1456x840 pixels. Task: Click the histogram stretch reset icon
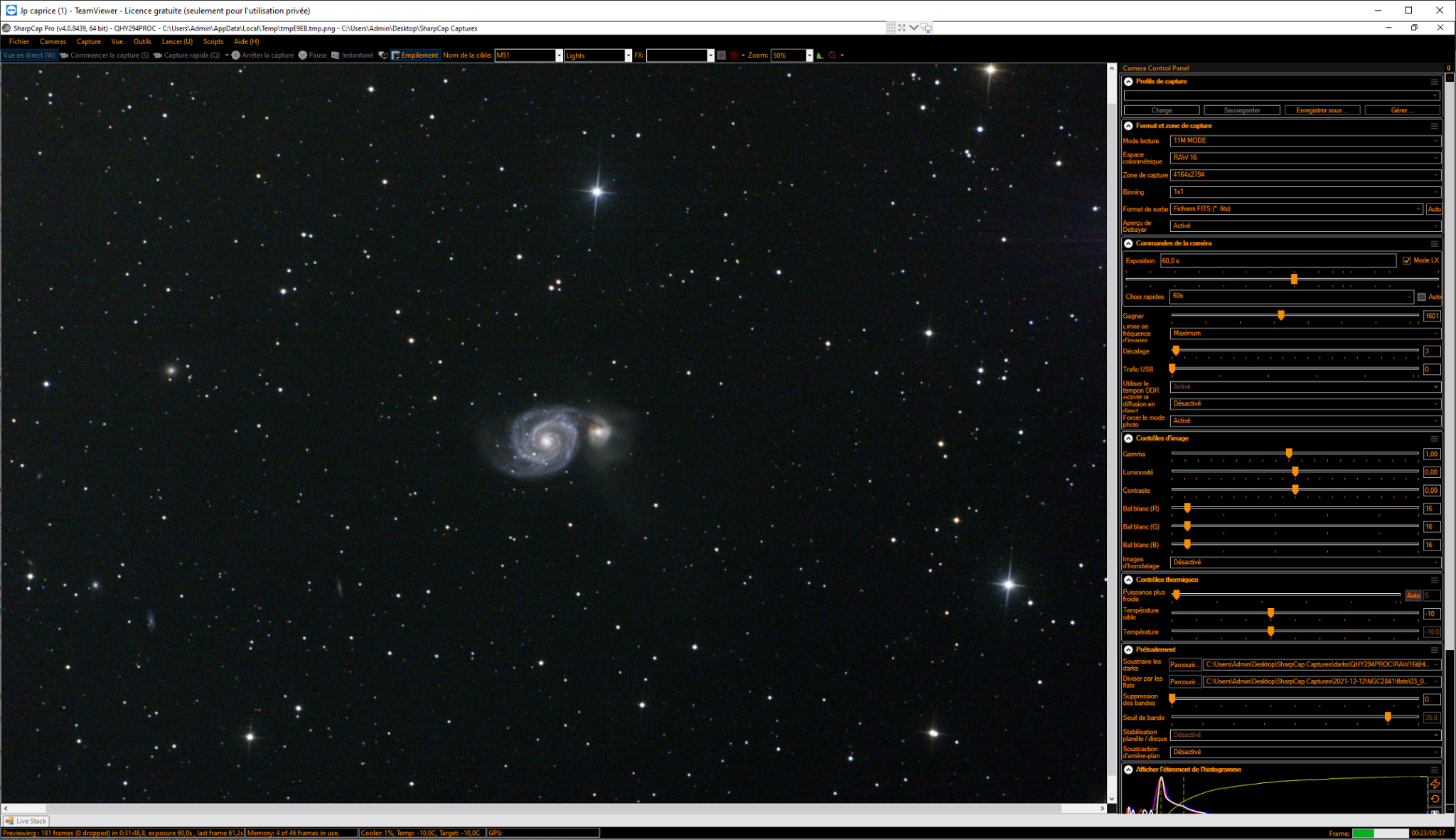(x=1435, y=799)
